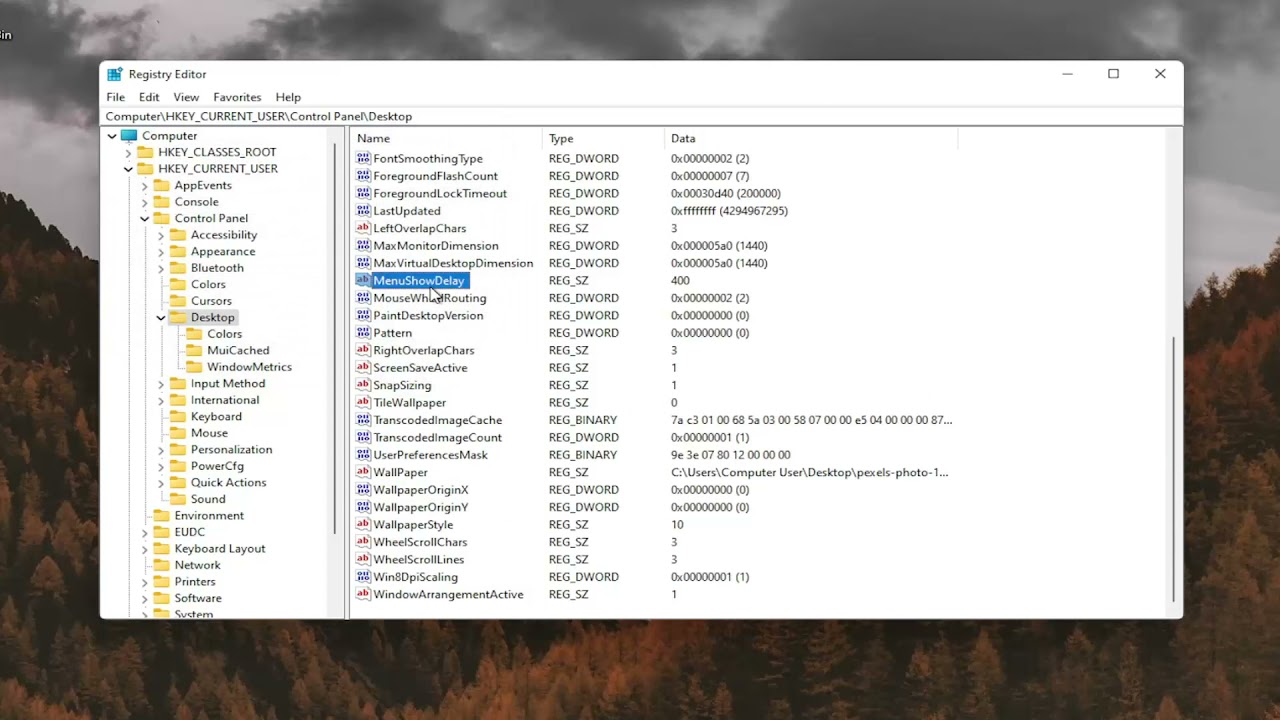1280x720 pixels.
Task: Expand the EUDC key
Action: pyautogui.click(x=144, y=533)
